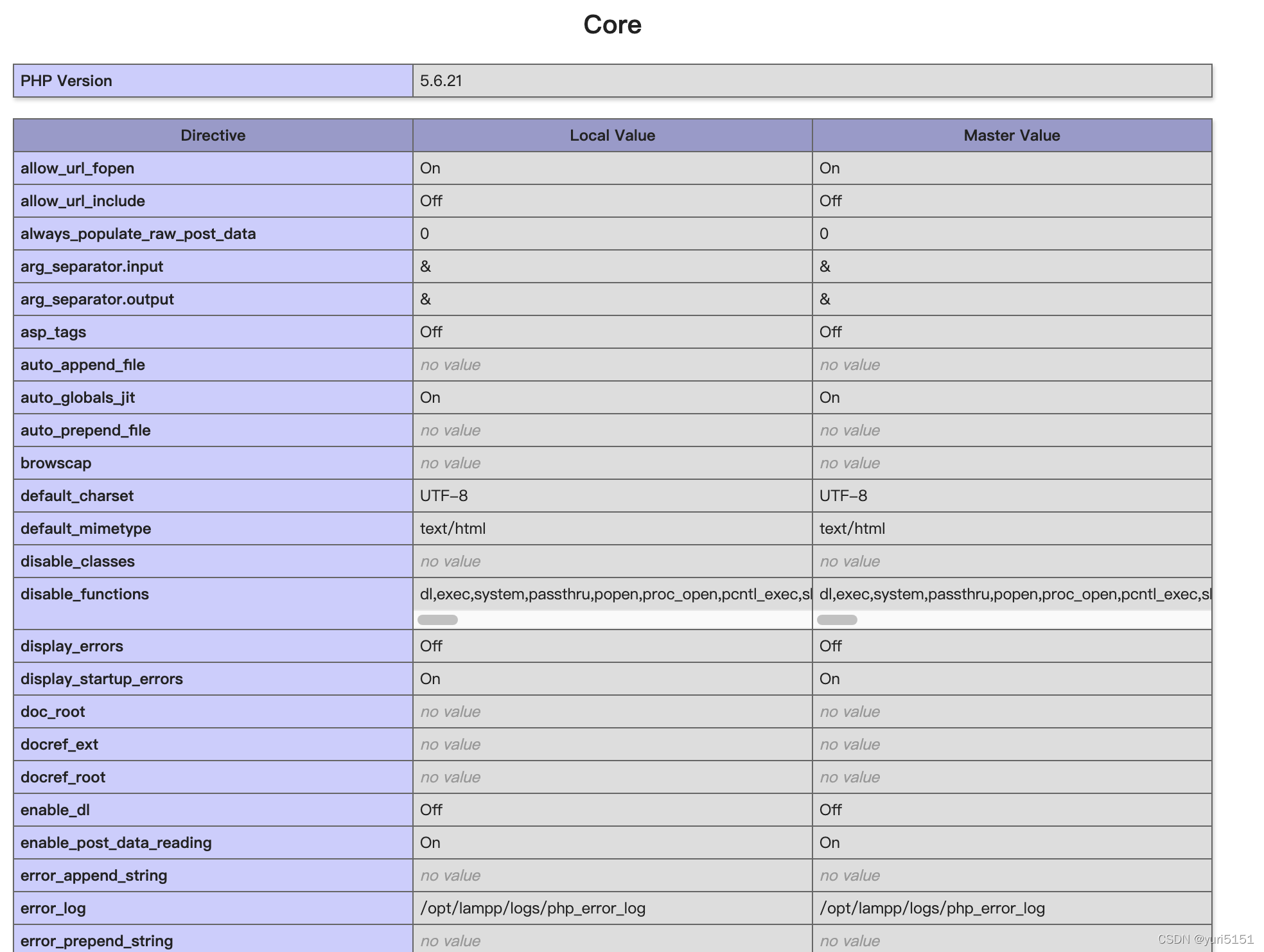Click the Master Value column header

tap(1012, 136)
